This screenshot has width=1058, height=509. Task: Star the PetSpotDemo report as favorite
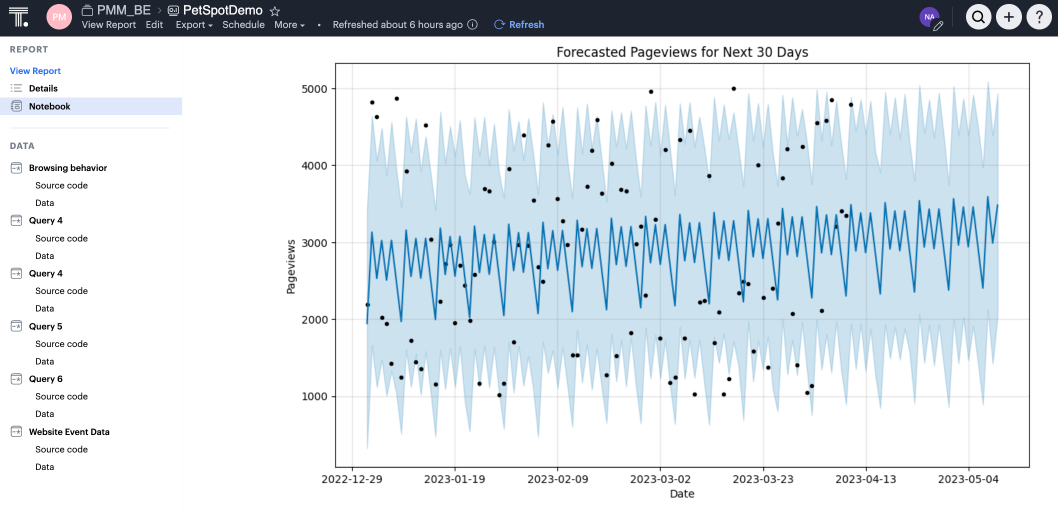(275, 10)
